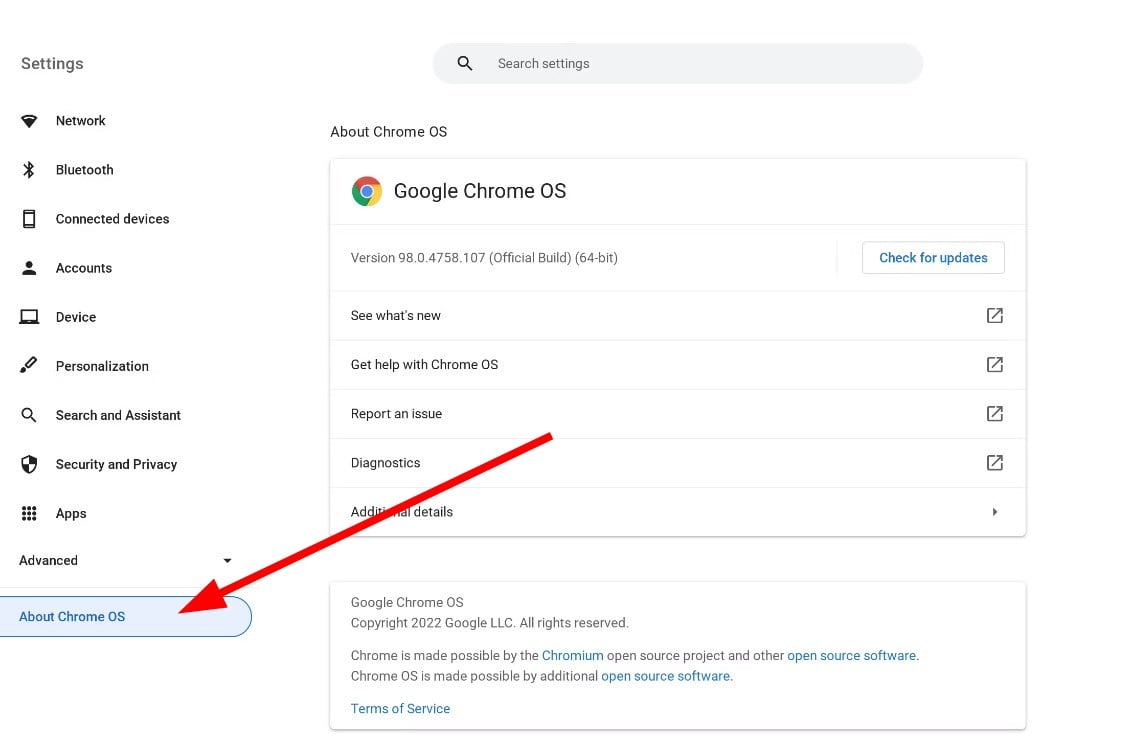
Task: Open Apps settings section
Action: [x=71, y=514]
